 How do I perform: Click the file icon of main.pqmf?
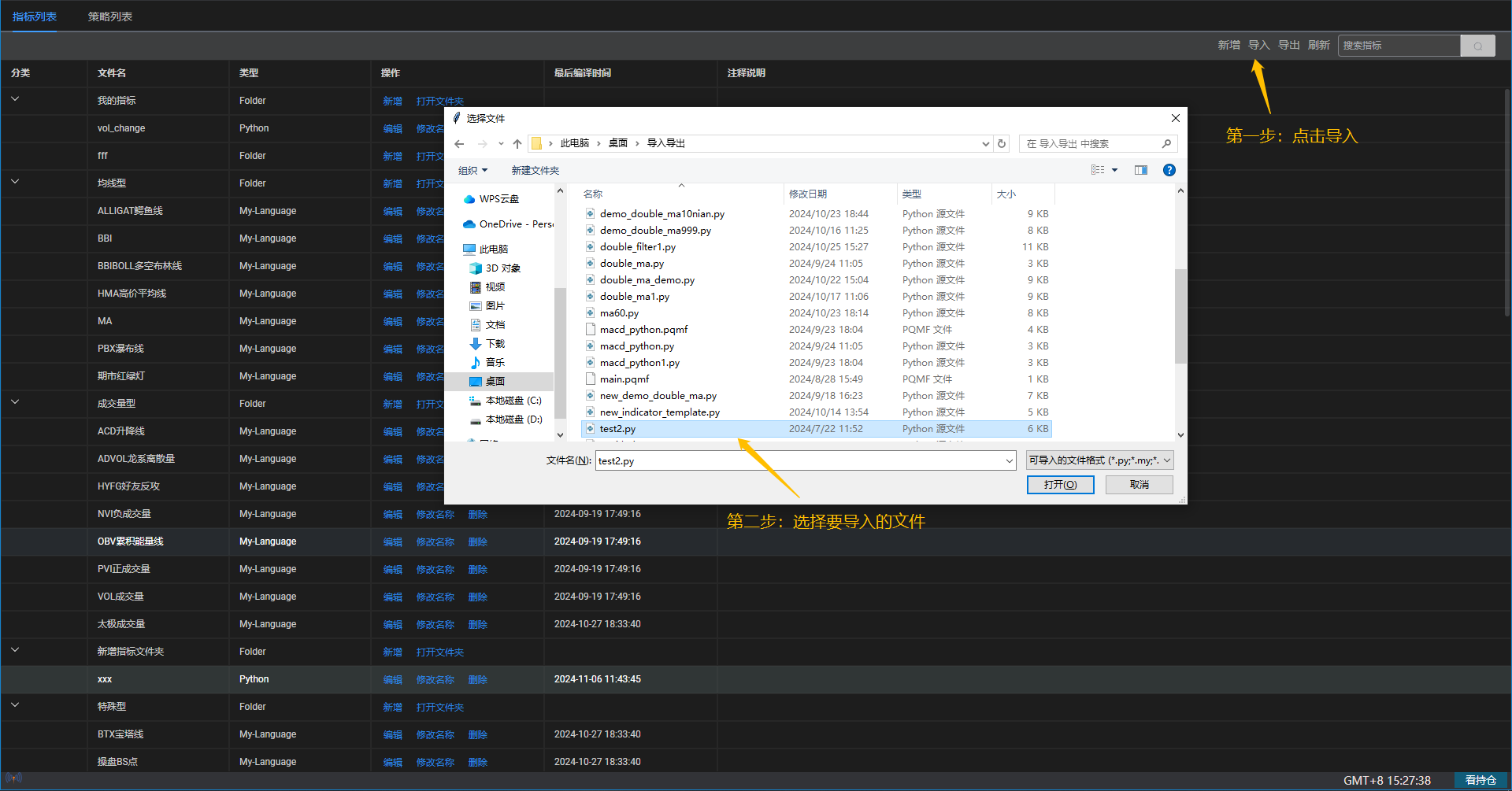590,379
